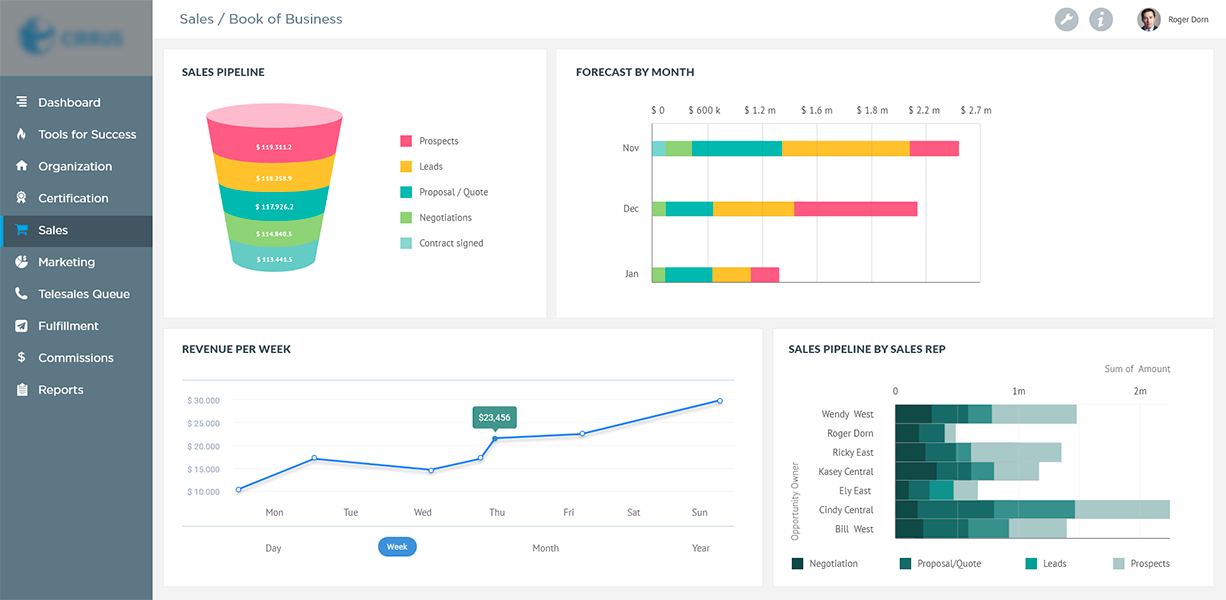The image size is (1226, 600).
Task: Switch revenue chart to Year view
Action: (700, 548)
